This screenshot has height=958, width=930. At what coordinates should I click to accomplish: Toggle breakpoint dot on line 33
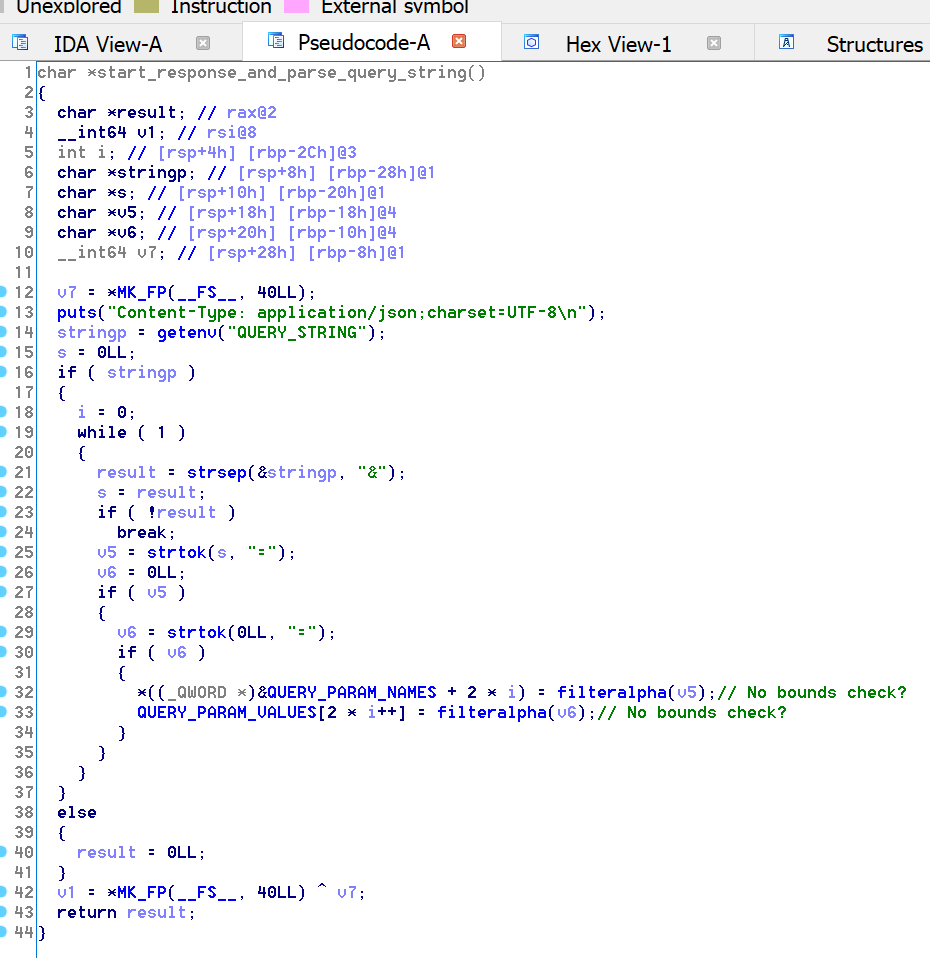[2, 712]
